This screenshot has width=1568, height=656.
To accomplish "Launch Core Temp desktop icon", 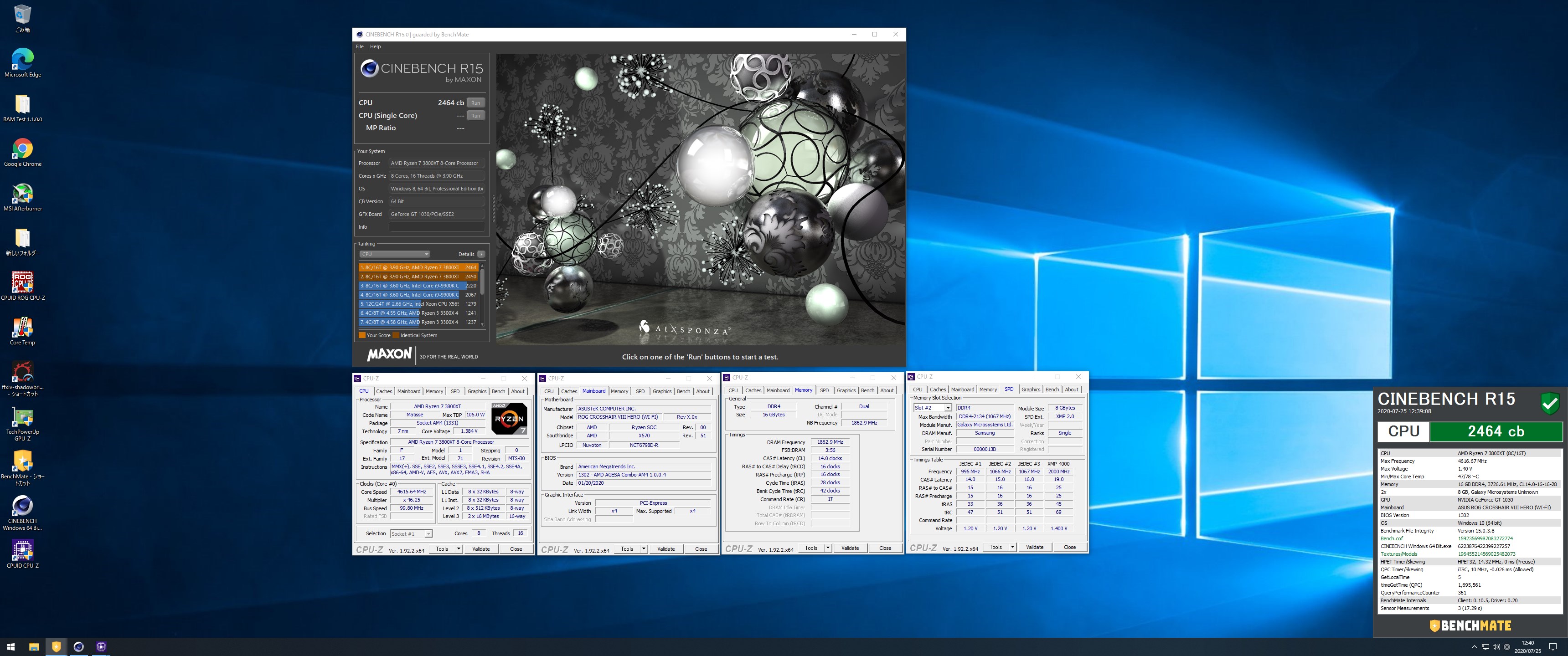I will tap(22, 330).
